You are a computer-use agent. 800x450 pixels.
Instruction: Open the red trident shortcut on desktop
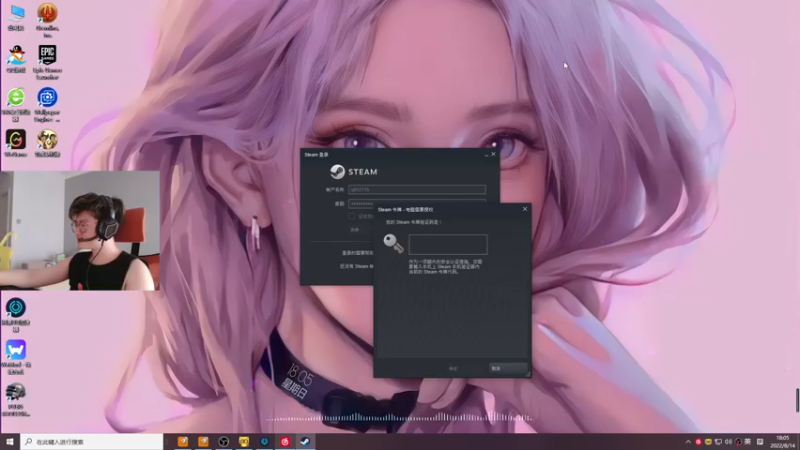click(47, 19)
